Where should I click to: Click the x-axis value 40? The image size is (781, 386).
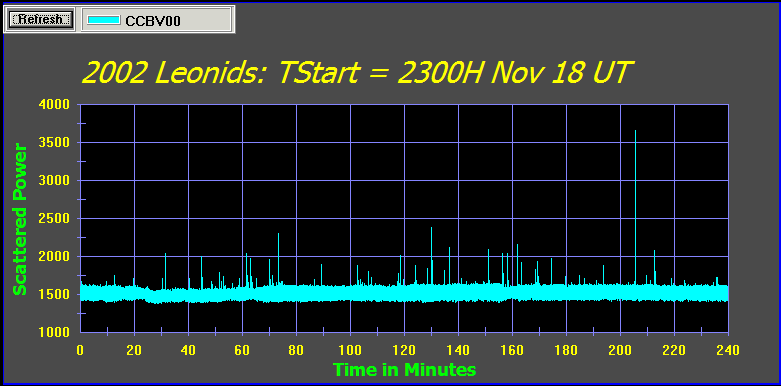188,350
